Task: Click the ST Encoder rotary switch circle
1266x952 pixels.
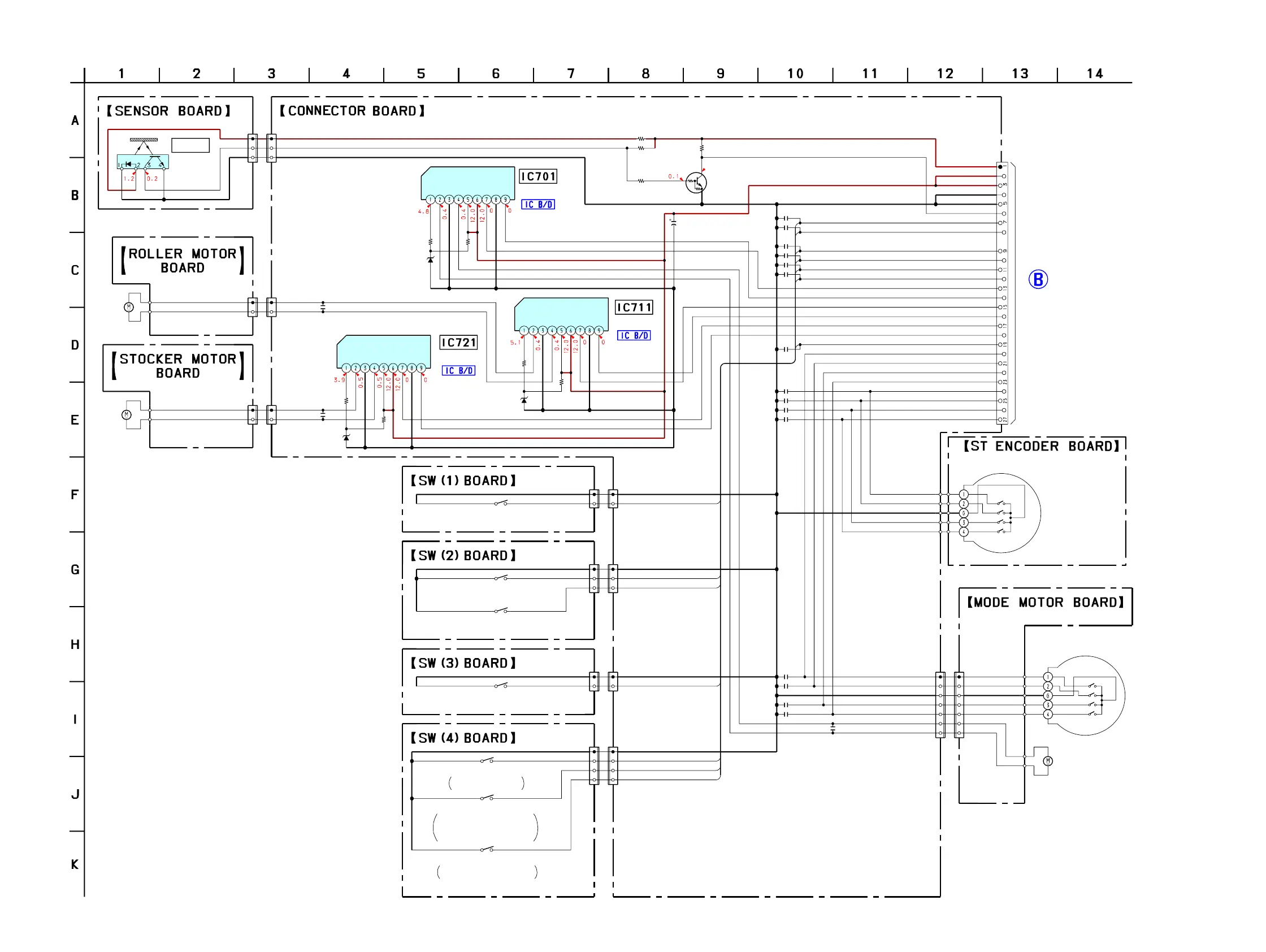Action: tap(1001, 513)
